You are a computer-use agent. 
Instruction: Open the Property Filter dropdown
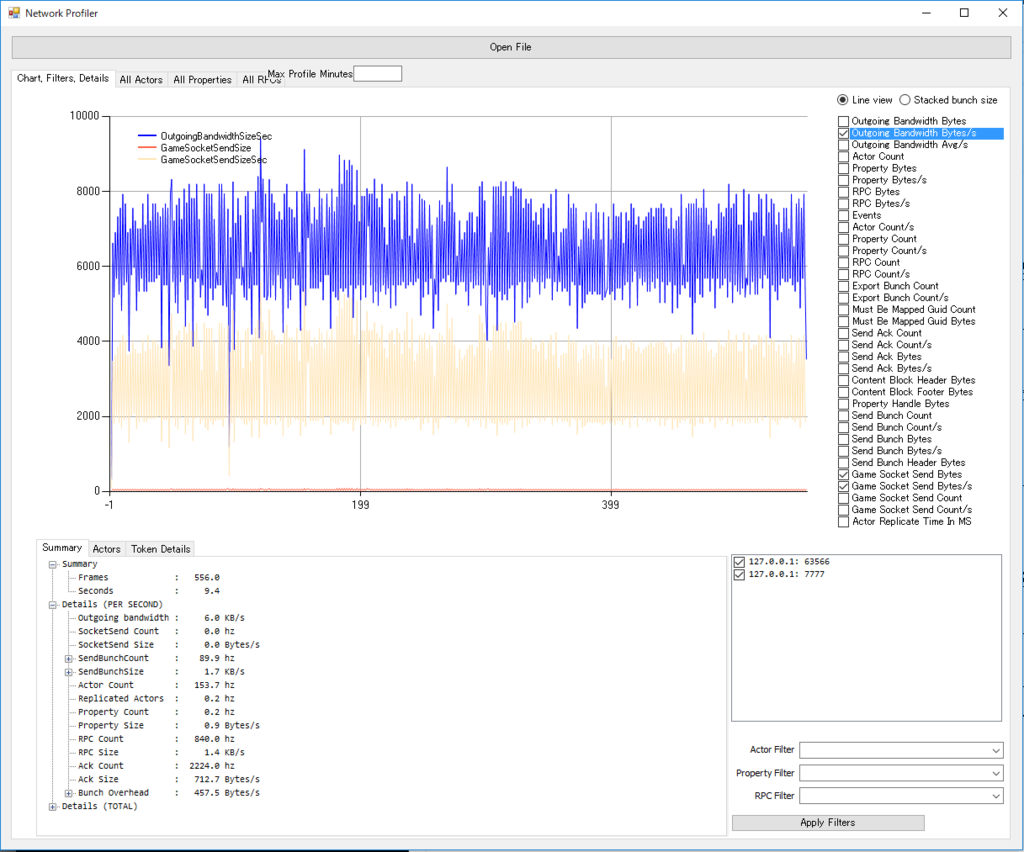point(995,773)
